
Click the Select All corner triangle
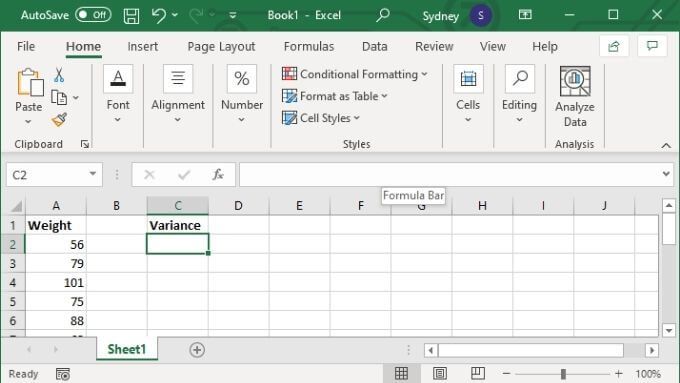(x=16, y=206)
